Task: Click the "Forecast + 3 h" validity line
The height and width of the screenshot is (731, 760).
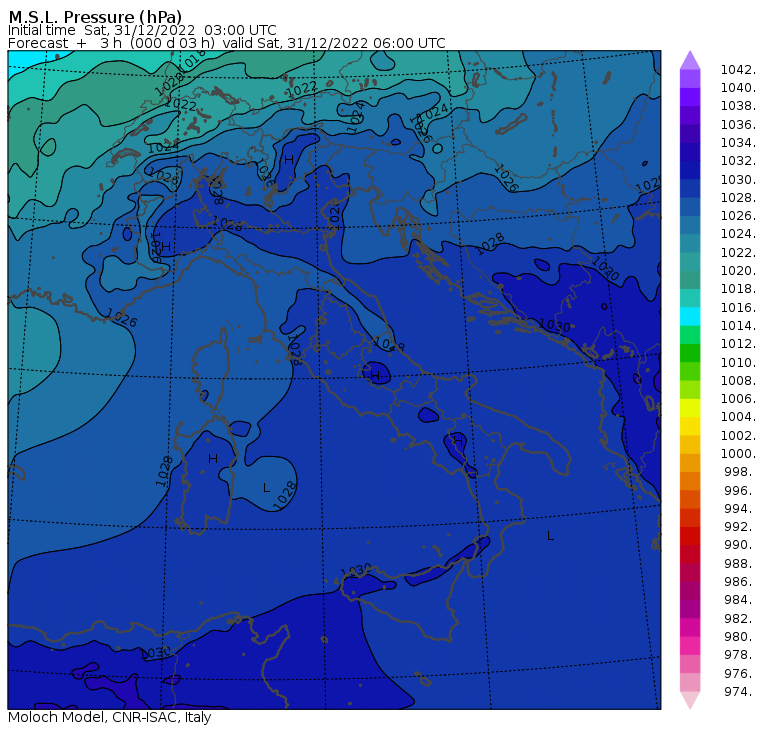Action: click(226, 43)
